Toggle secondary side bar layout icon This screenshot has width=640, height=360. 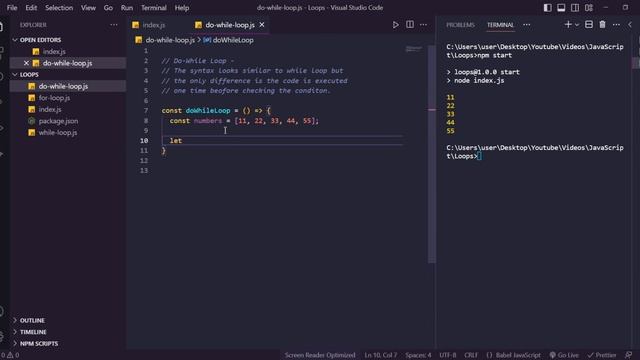tap(575, 8)
